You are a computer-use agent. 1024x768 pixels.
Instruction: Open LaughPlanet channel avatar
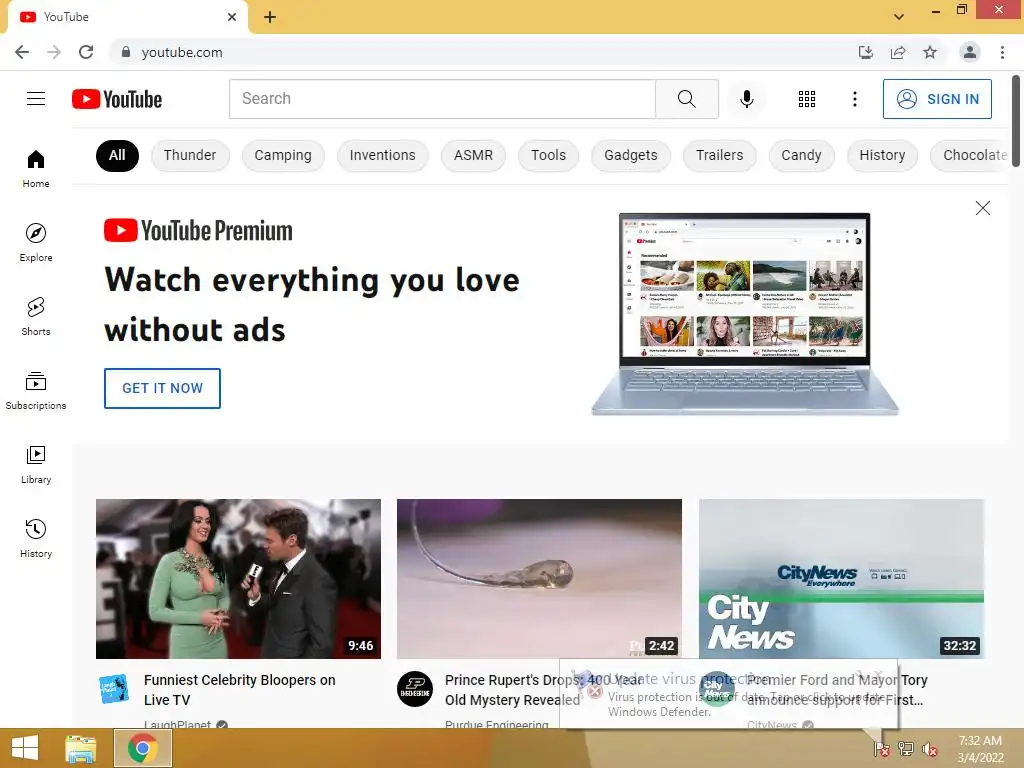click(x=114, y=689)
